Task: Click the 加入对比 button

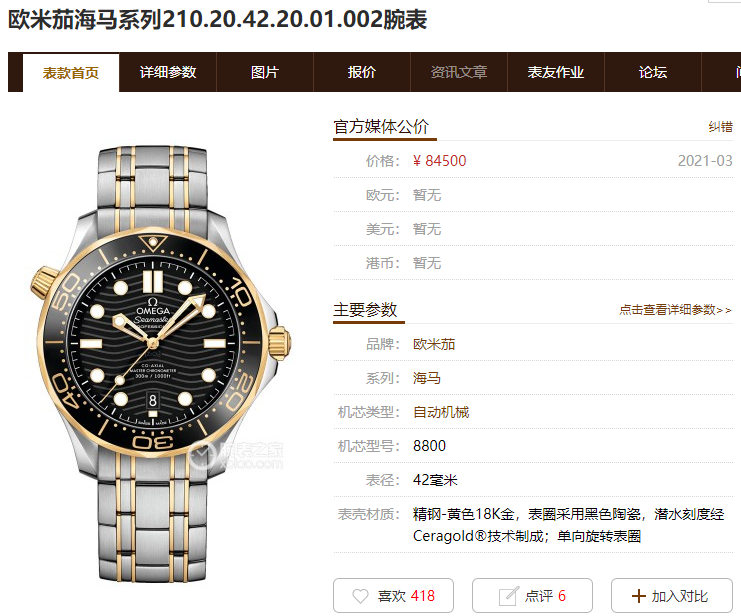Action: 672,596
